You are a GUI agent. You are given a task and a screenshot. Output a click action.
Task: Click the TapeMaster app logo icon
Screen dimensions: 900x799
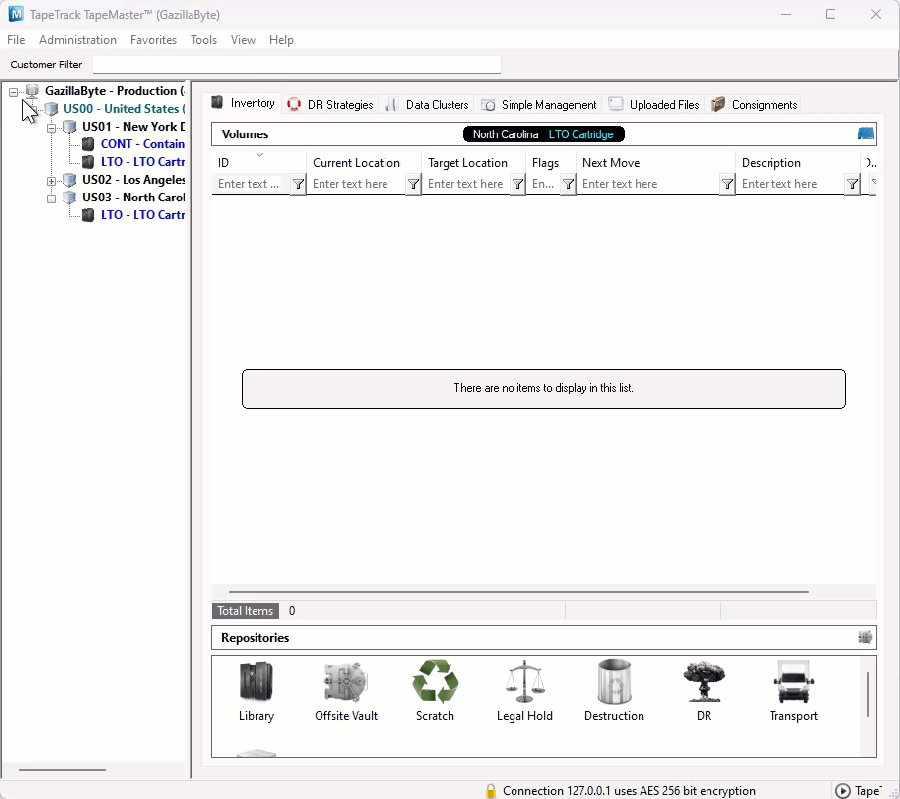pyautogui.click(x=16, y=14)
